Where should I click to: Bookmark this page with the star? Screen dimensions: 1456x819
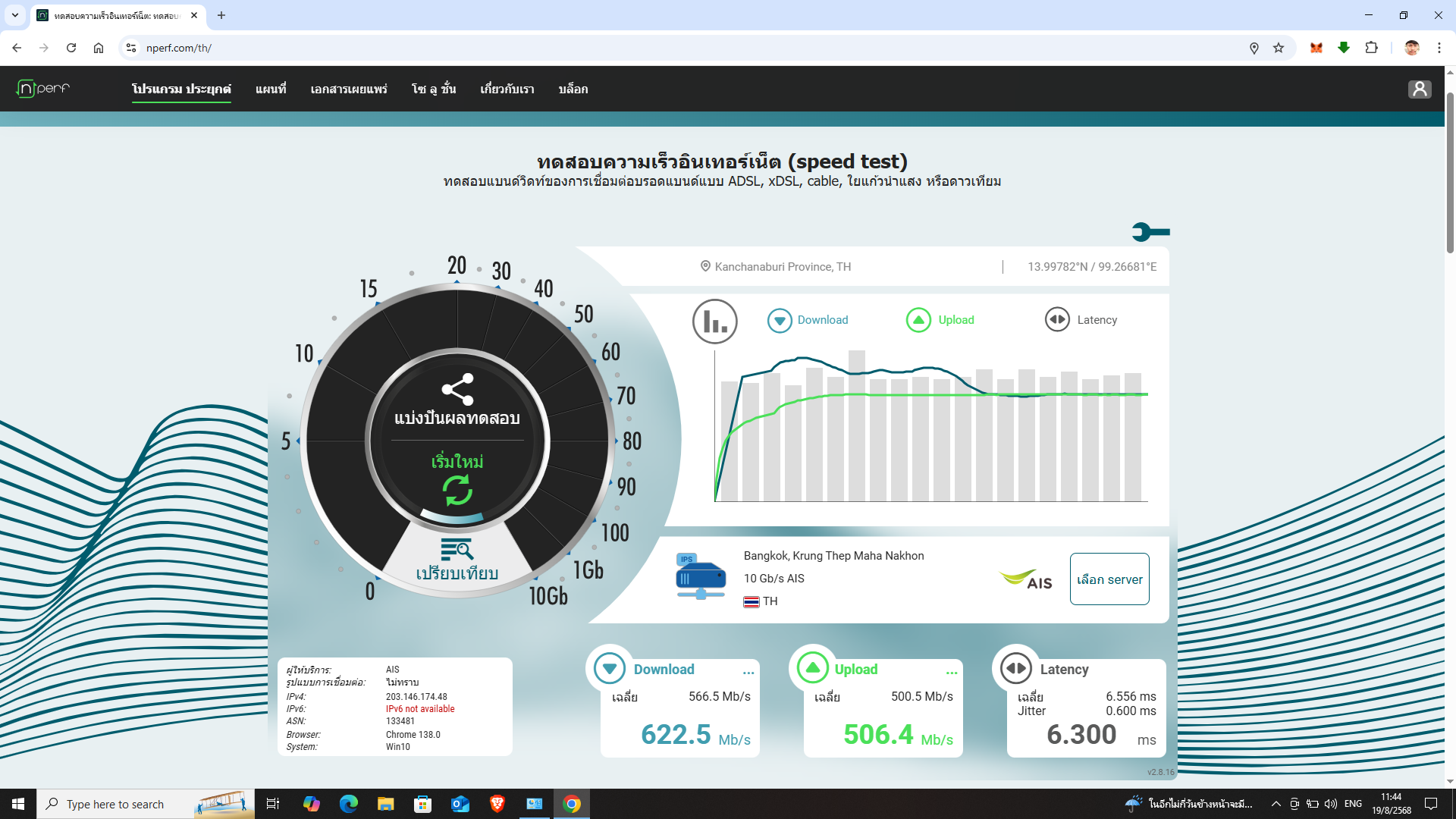1279,48
